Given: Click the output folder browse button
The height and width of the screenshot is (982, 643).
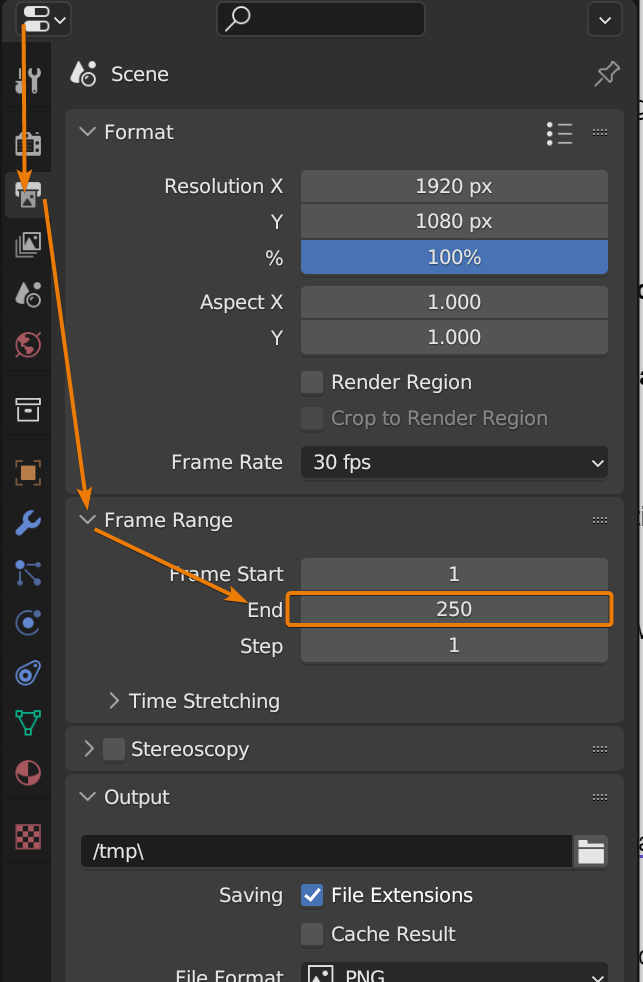Looking at the screenshot, I should (x=590, y=851).
